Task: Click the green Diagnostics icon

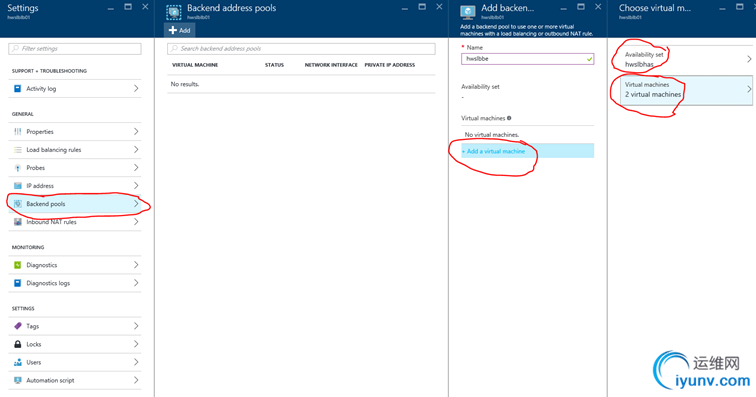Action: pos(17,265)
